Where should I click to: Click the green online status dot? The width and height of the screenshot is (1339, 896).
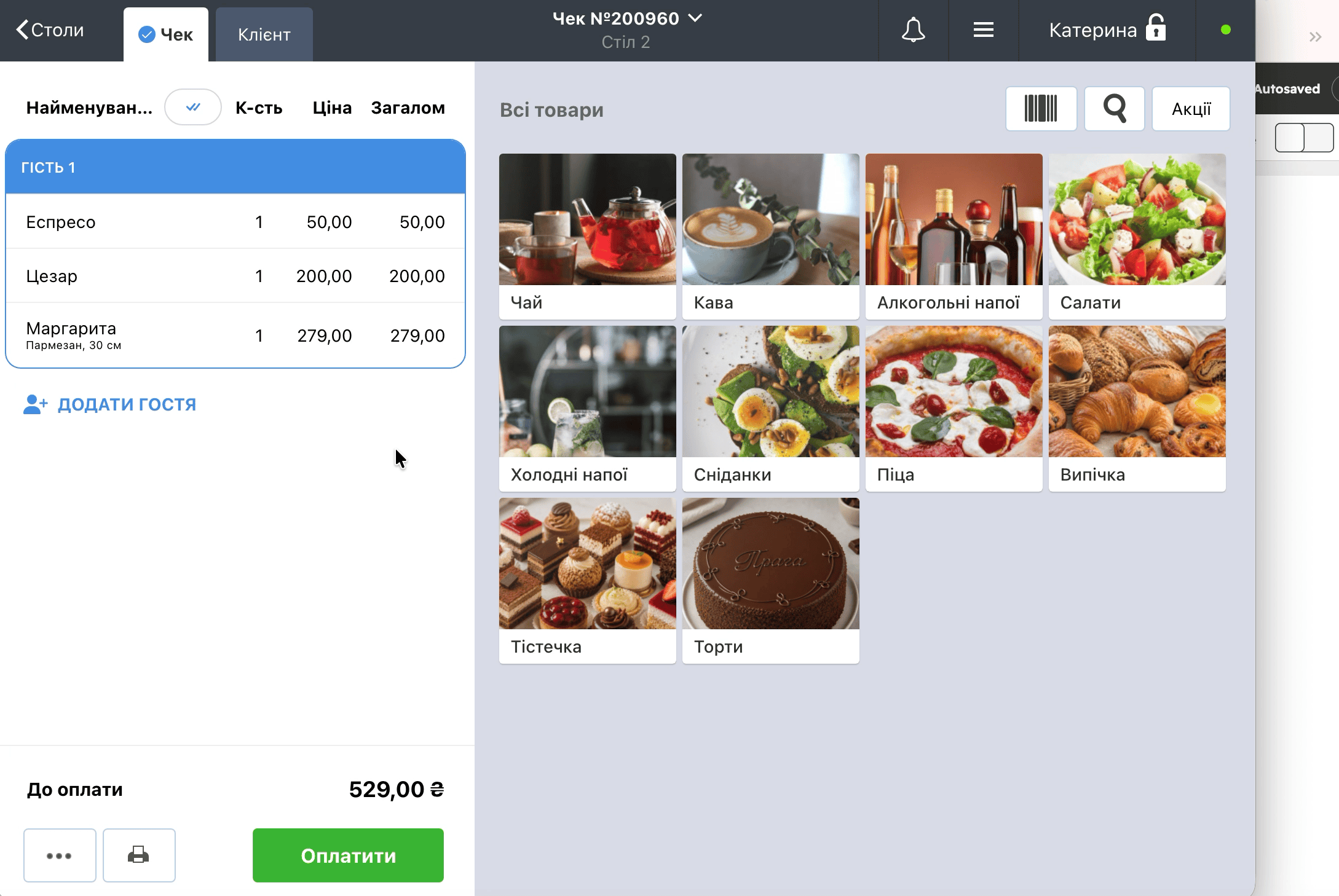coord(1225,29)
